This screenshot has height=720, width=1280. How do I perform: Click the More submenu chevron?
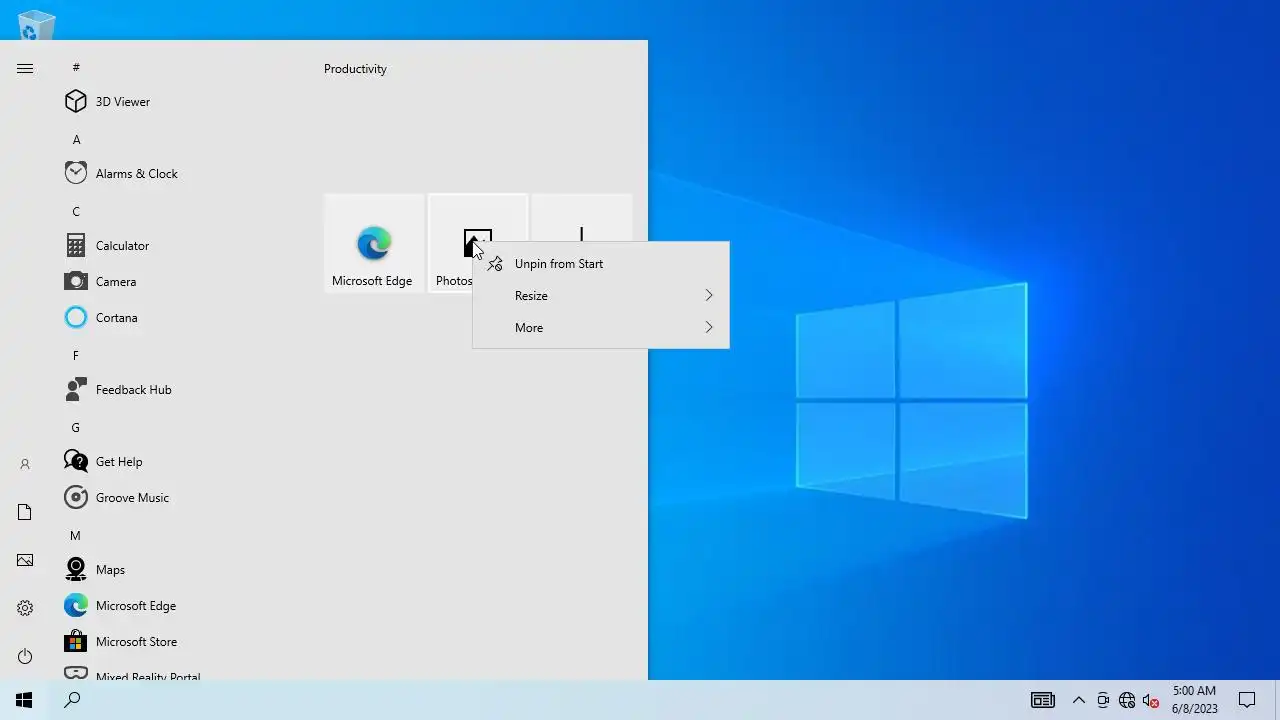pyautogui.click(x=709, y=328)
